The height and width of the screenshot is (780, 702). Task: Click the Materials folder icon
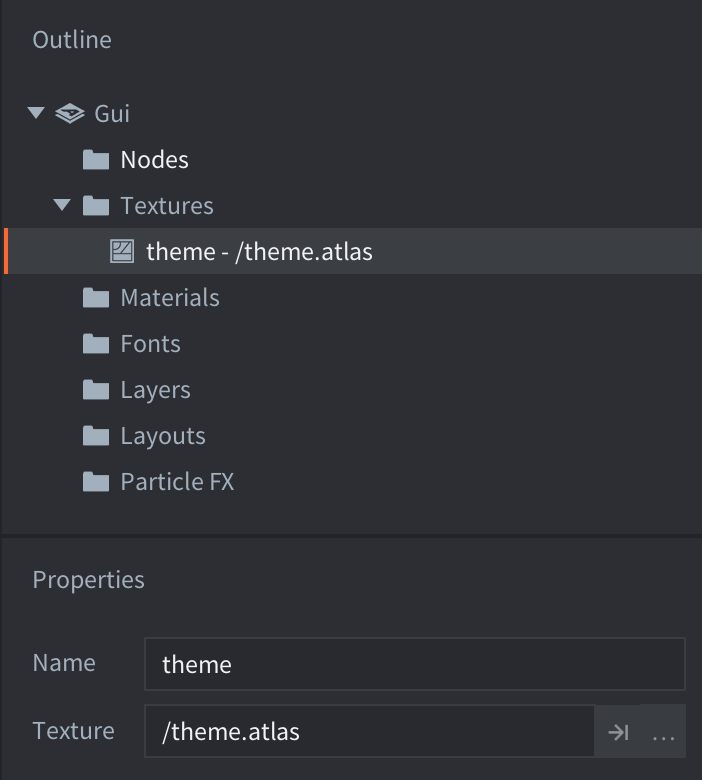pyautogui.click(x=96, y=298)
